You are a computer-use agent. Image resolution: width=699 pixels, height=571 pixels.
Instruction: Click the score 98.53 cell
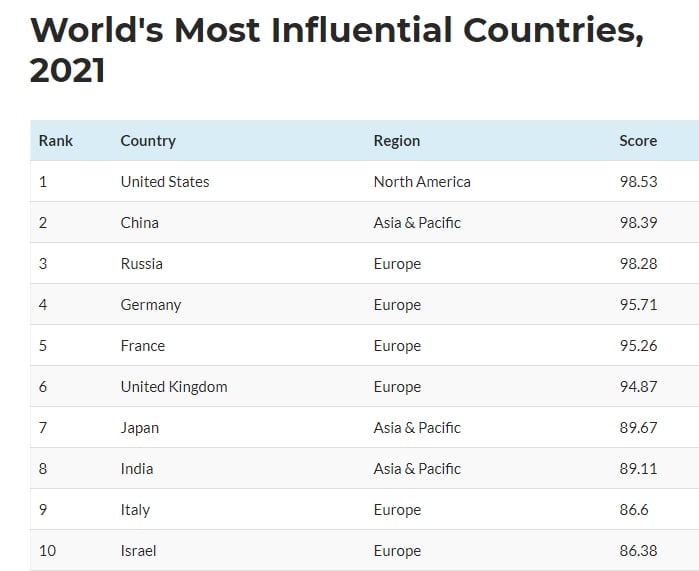point(638,182)
